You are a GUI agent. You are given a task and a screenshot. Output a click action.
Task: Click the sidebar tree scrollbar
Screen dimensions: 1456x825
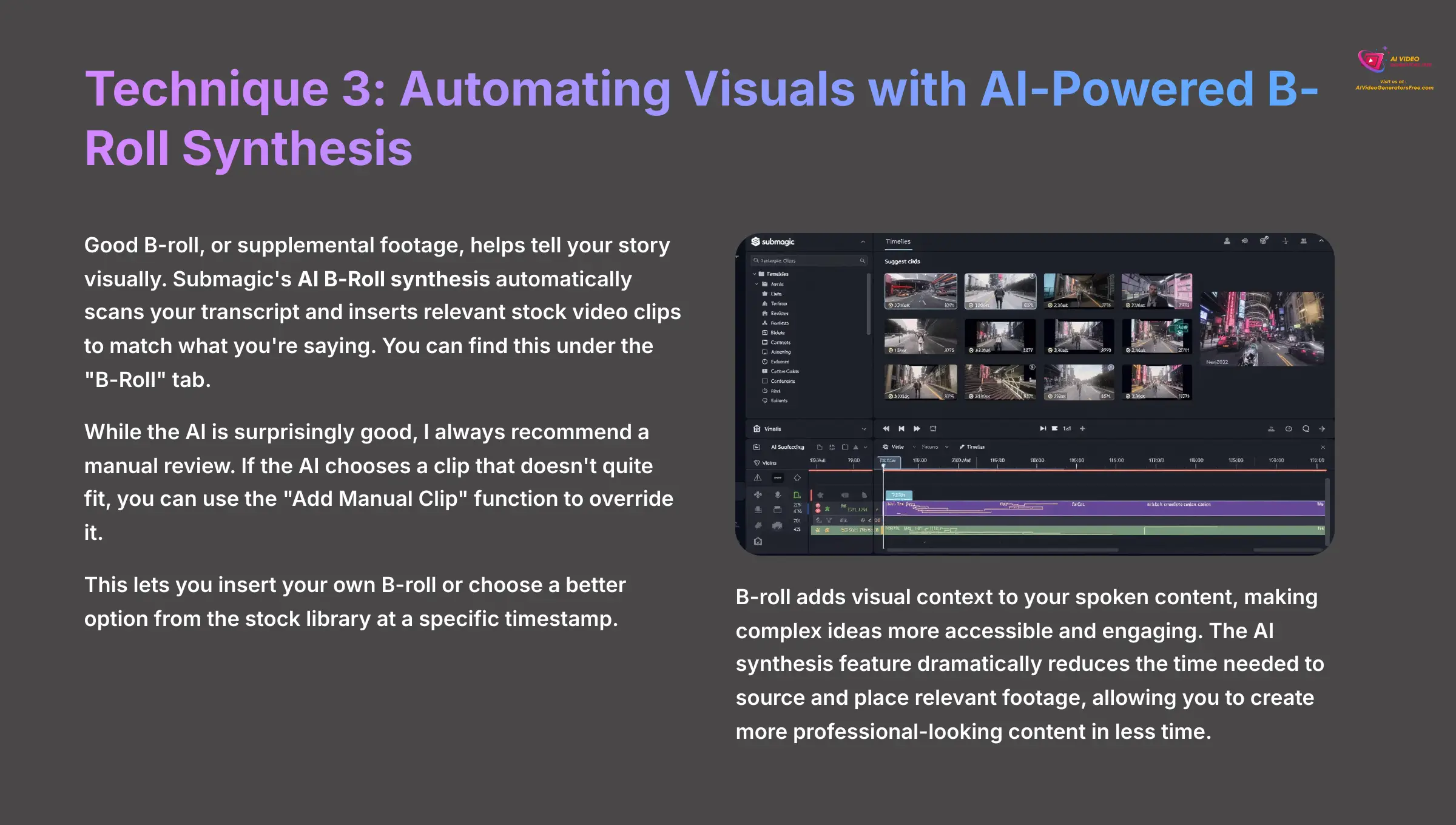coord(869,303)
